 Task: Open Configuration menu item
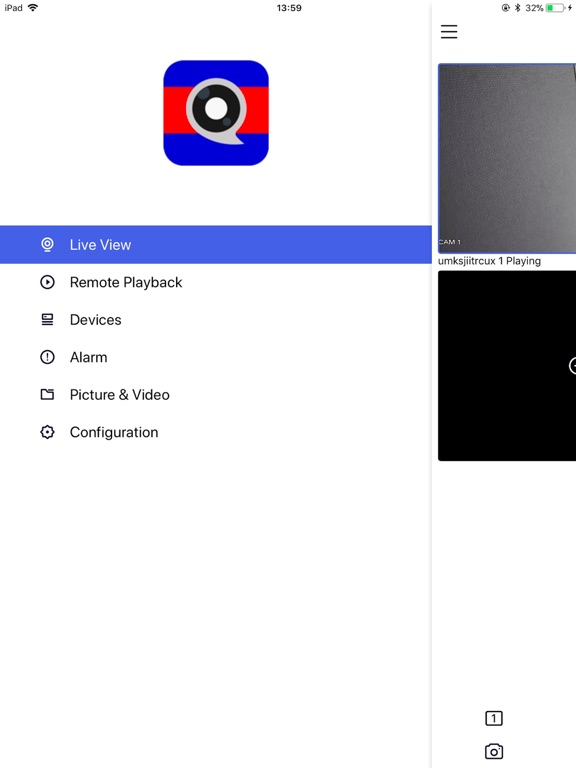pyautogui.click(x=216, y=432)
